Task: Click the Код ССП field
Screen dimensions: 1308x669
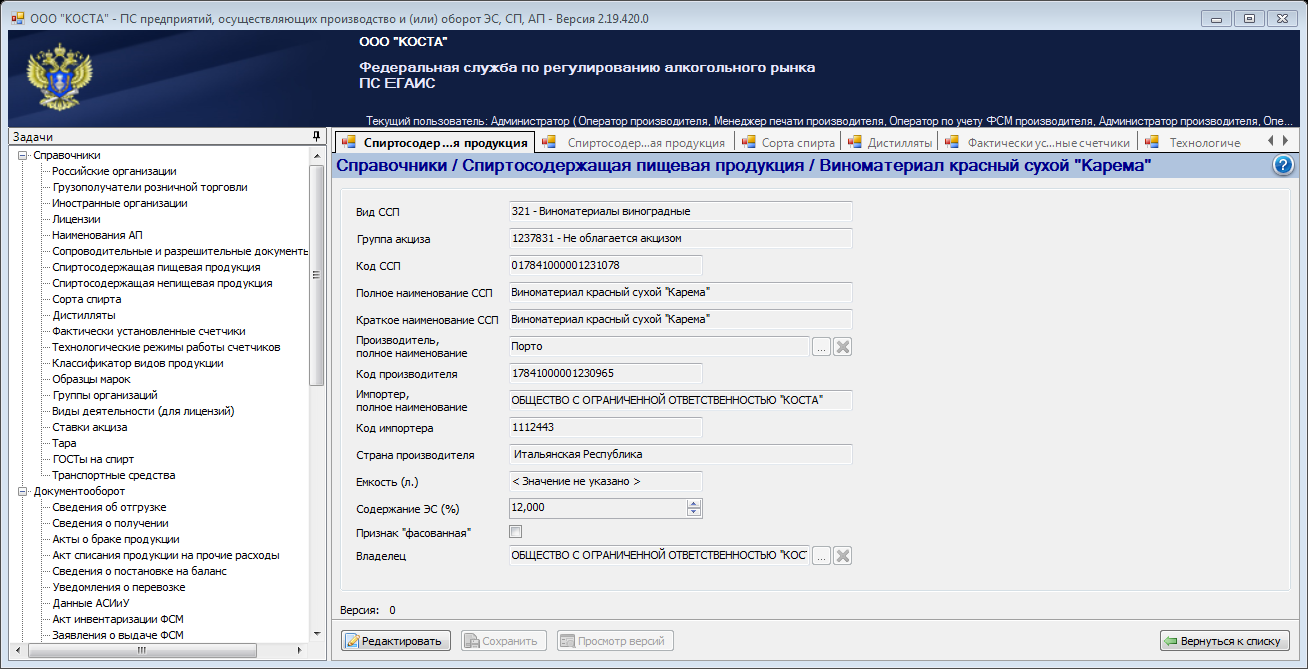Action: [605, 265]
